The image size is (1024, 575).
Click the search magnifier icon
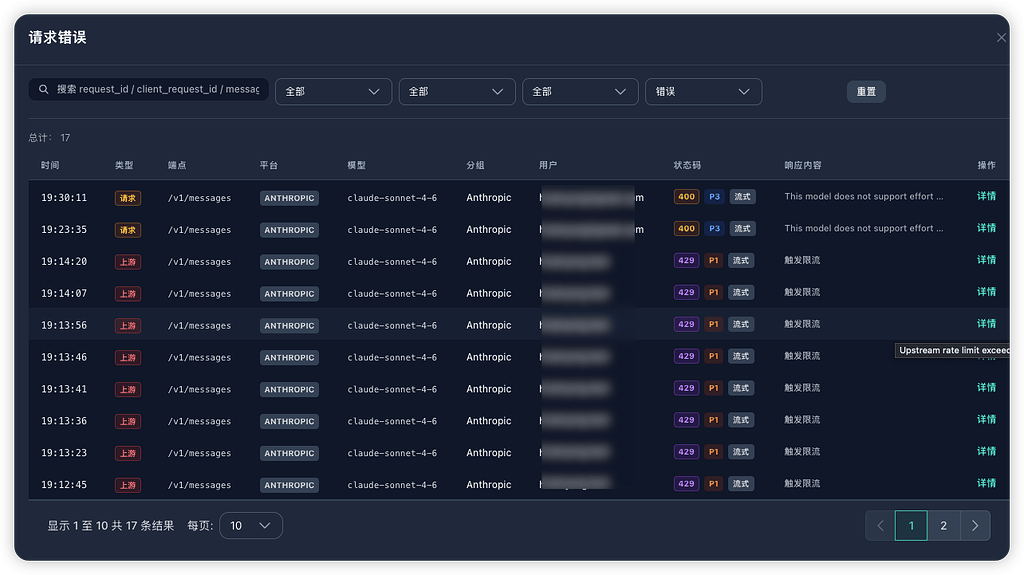click(x=44, y=90)
